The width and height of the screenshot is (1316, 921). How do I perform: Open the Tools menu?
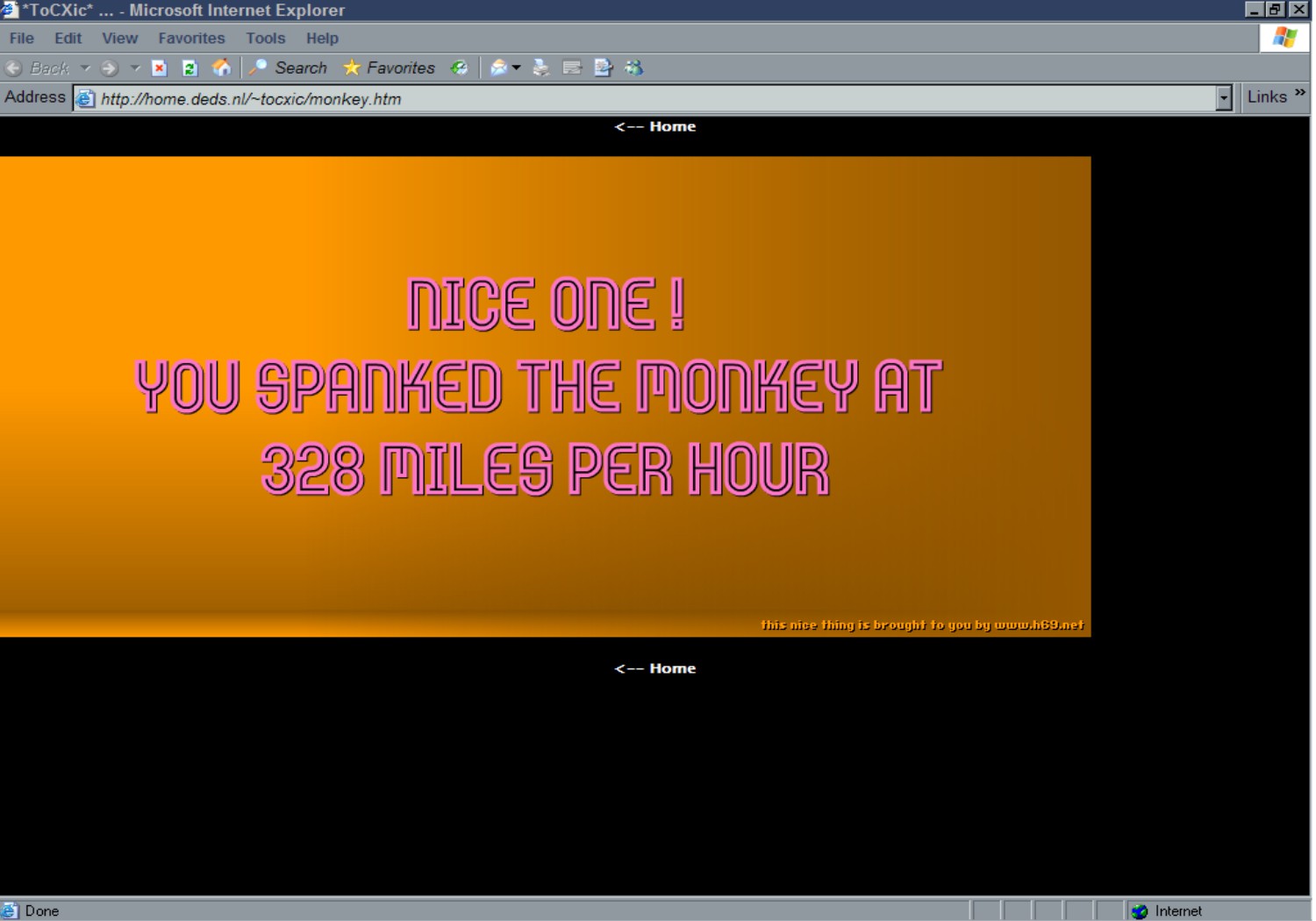(265, 39)
